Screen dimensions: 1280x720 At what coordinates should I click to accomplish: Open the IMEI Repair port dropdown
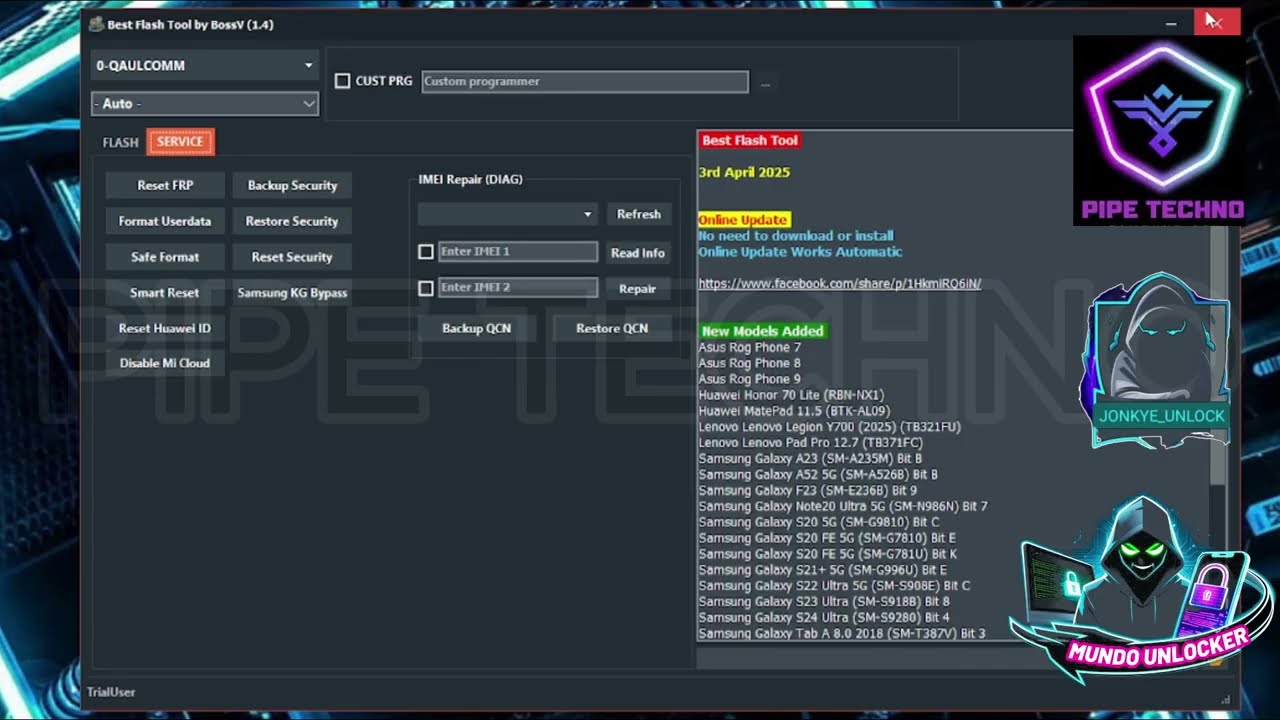click(x=508, y=214)
